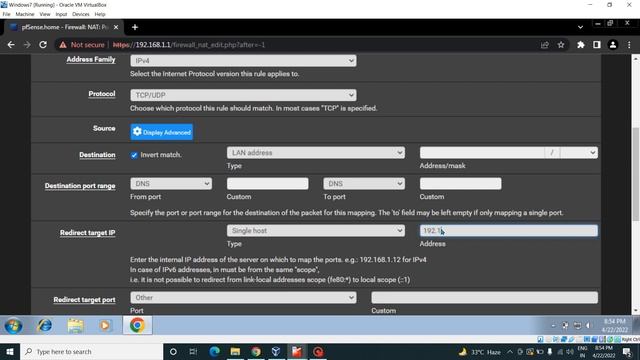The image size is (640, 360).
Task: Click the Destination port range label
Action: pyautogui.click(x=80, y=186)
